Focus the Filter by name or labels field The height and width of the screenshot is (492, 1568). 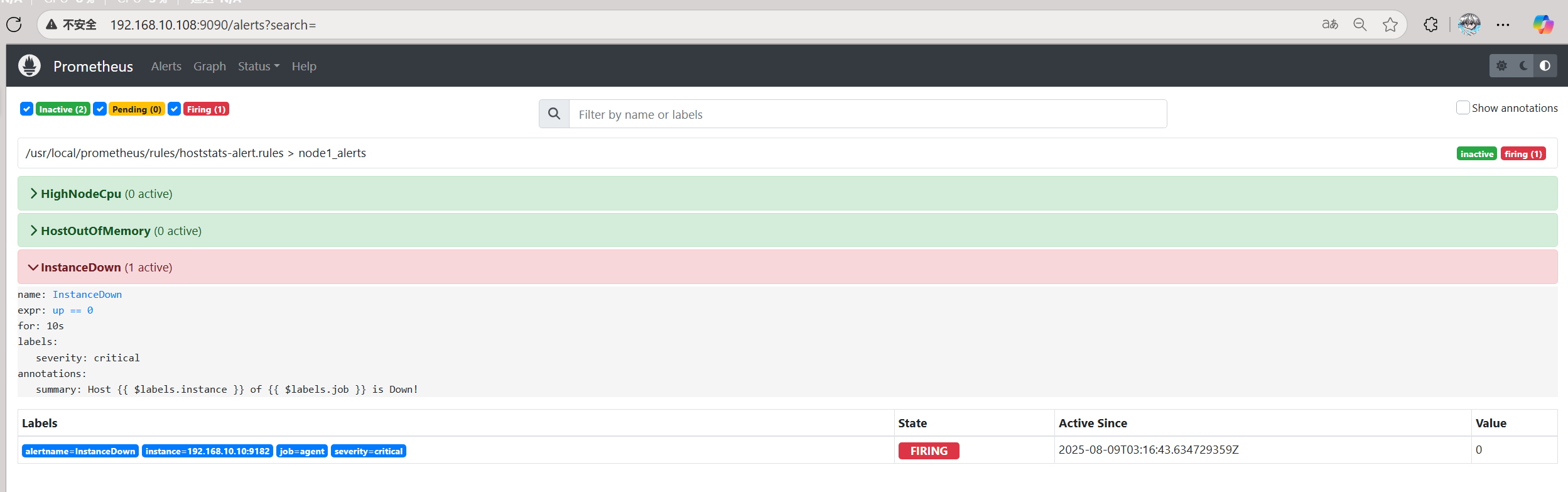[868, 114]
